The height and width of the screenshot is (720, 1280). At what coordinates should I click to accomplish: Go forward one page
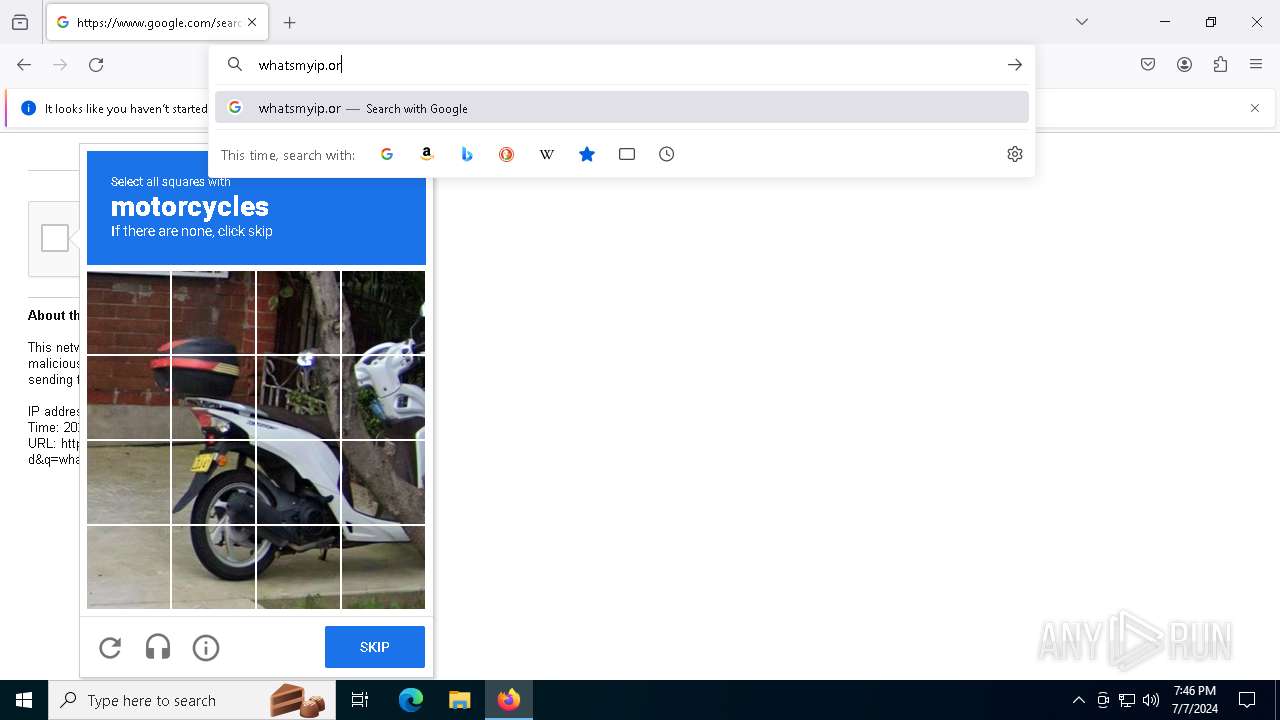click(60, 65)
